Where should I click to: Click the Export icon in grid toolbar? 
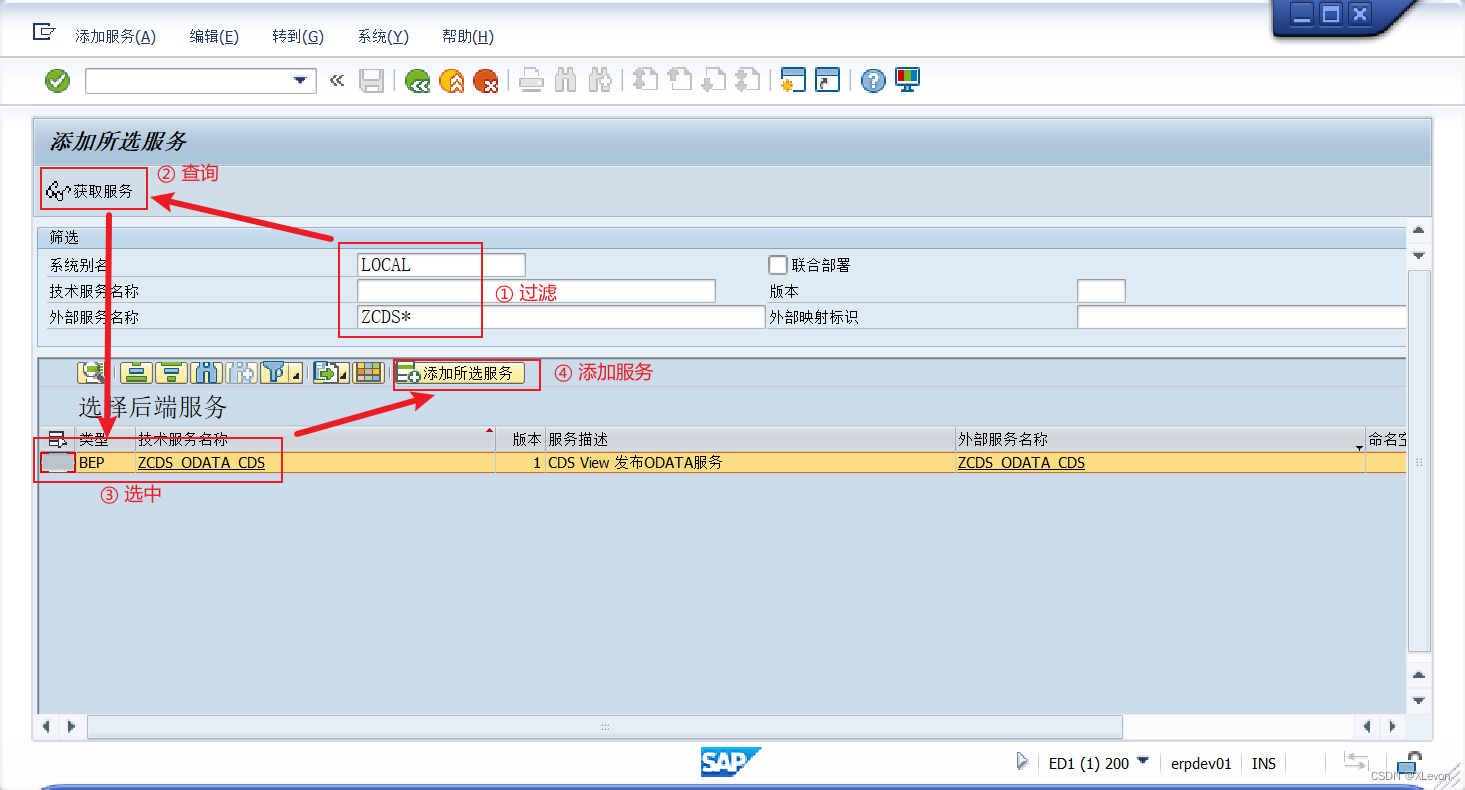[326, 373]
